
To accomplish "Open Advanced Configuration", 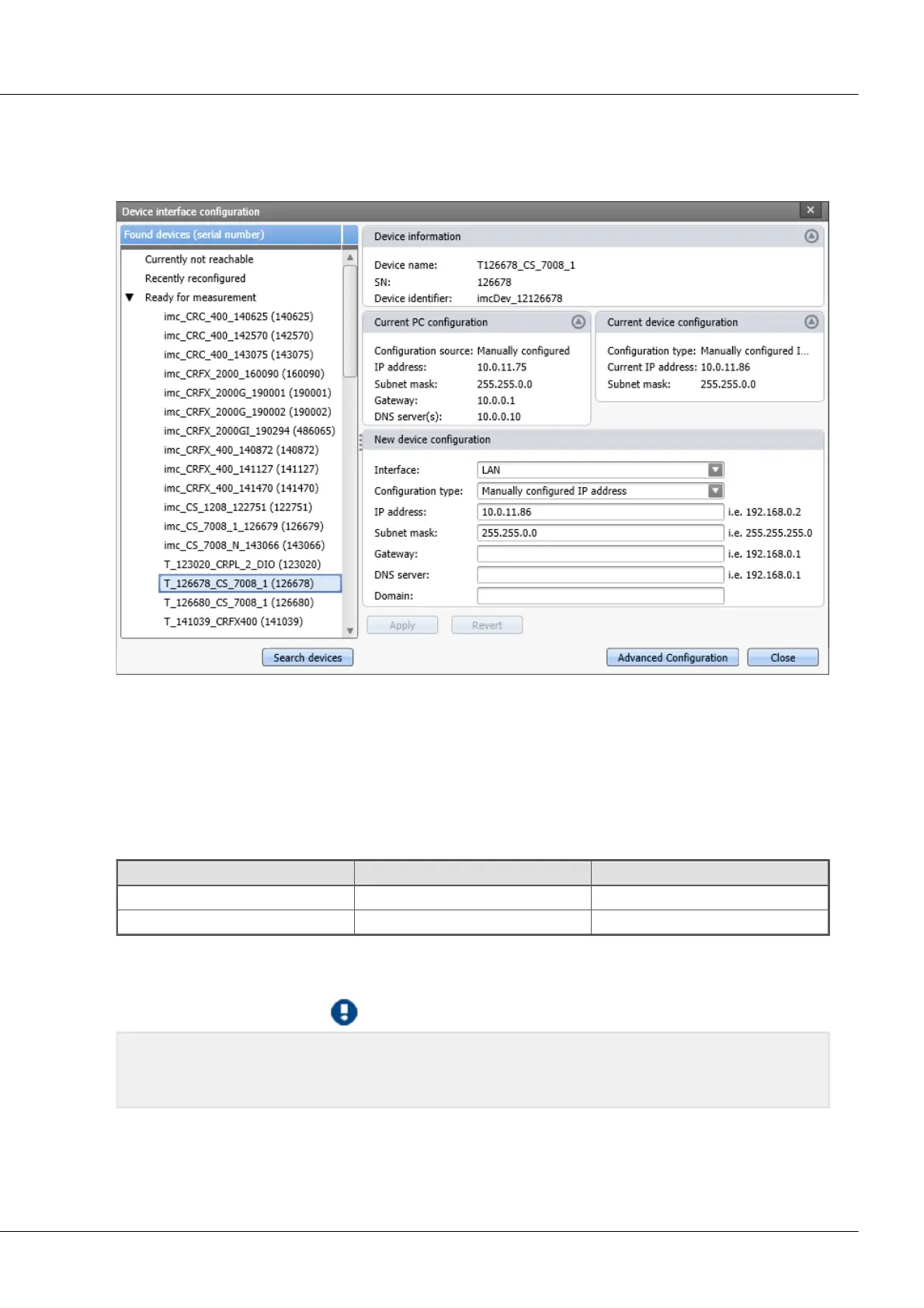I will pos(672,657).
